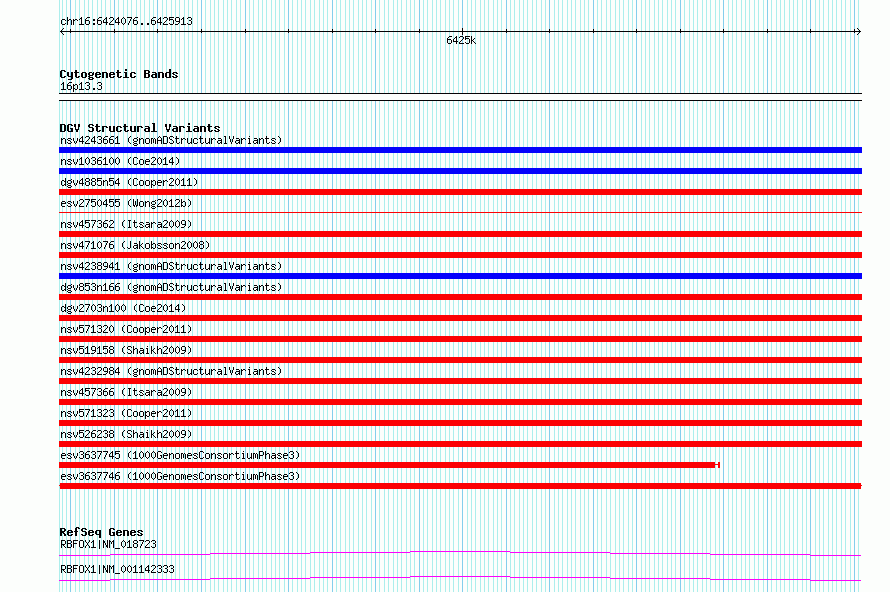Open RBFOX1|NM_001142333 gene label
Screen dimensions: 890x592
coord(117,569)
